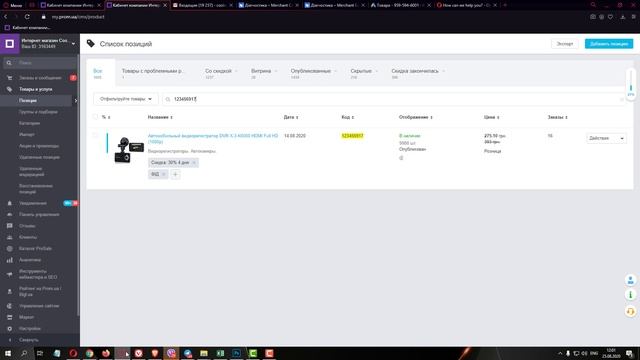This screenshot has width=640, height=360.
Task: Open Opera browser from the taskbar
Action: [x=73, y=353]
